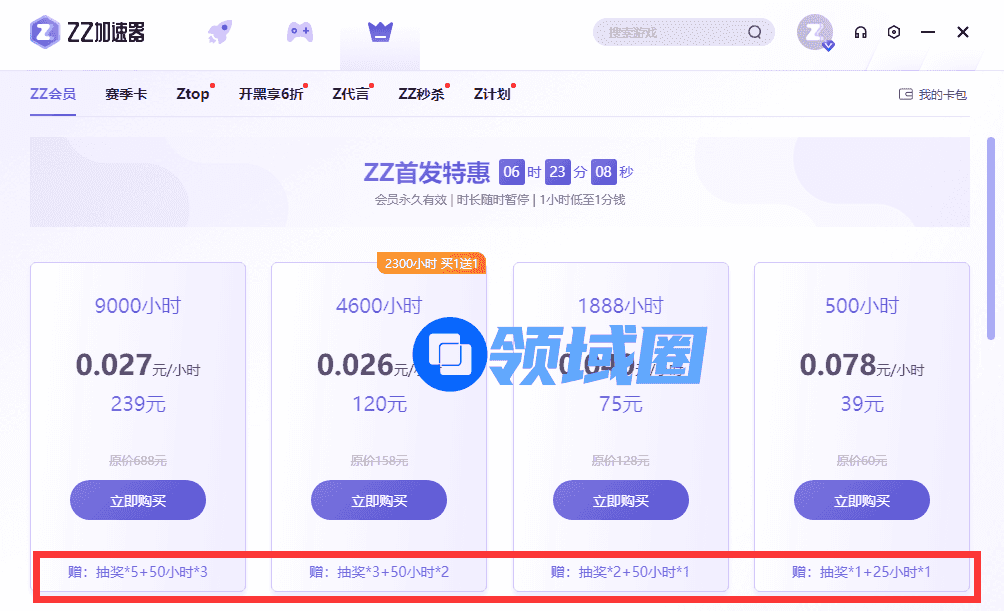
Task: Open the game controller library icon
Action: tap(300, 32)
